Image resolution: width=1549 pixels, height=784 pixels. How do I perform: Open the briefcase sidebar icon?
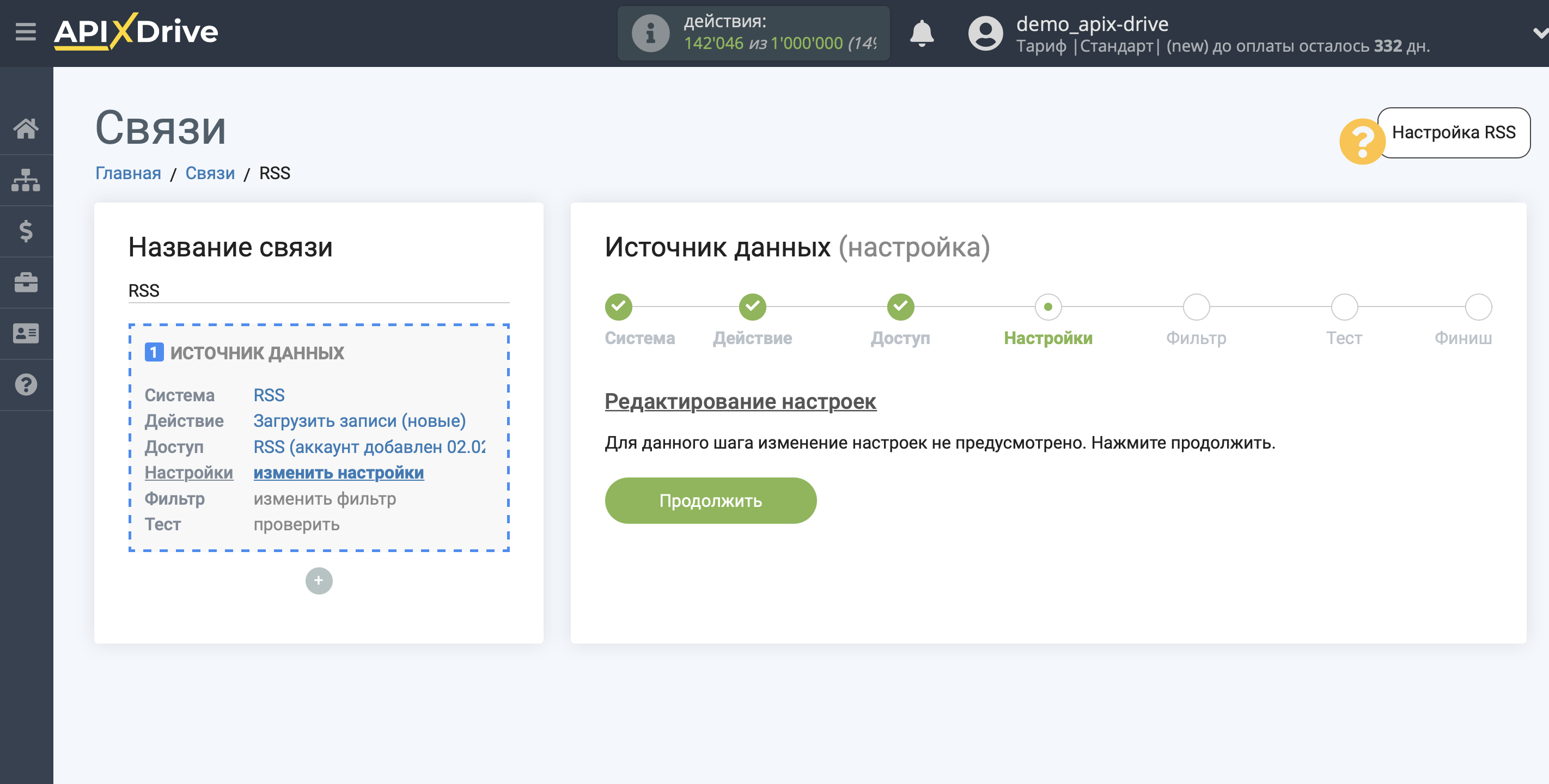(26, 282)
